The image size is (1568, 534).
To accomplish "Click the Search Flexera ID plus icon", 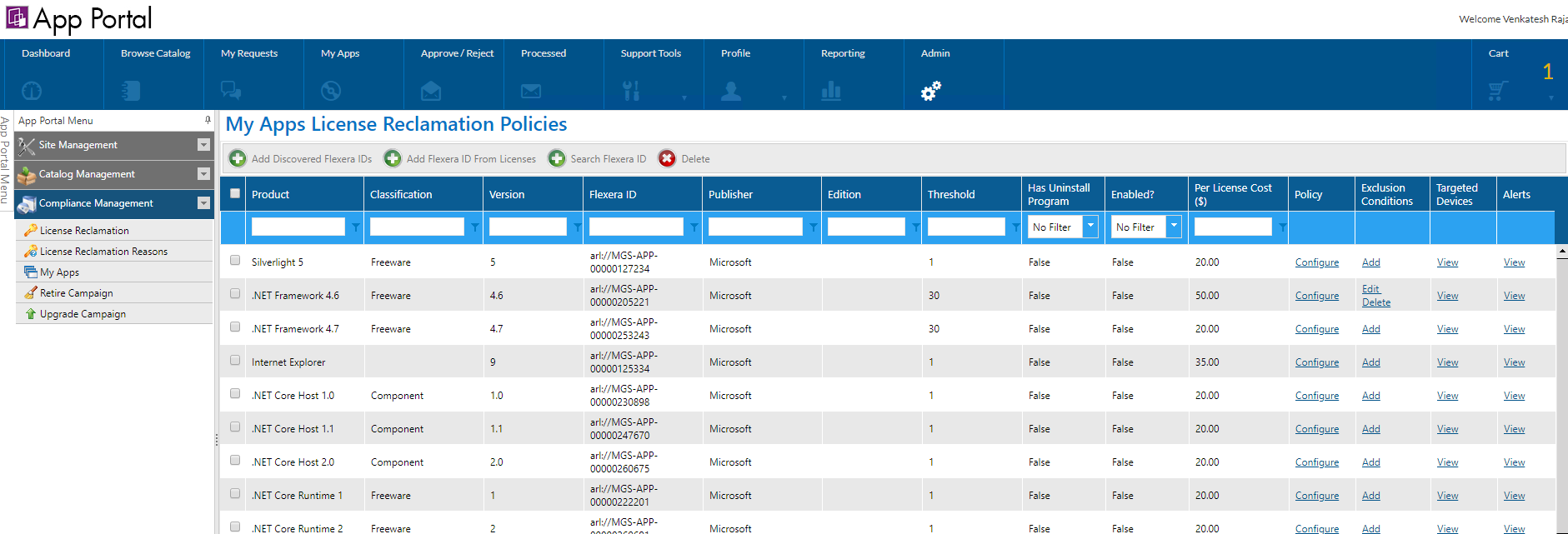I will click(557, 158).
